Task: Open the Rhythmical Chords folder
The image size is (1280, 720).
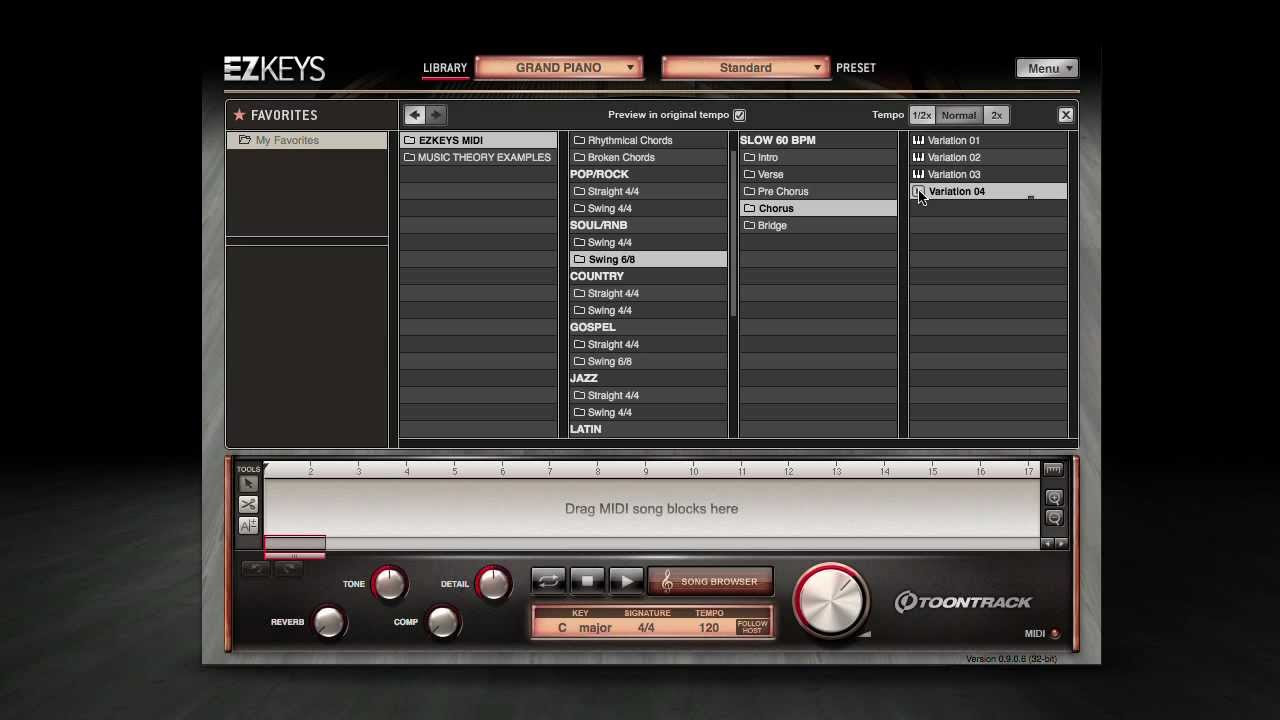Action: pos(648,140)
